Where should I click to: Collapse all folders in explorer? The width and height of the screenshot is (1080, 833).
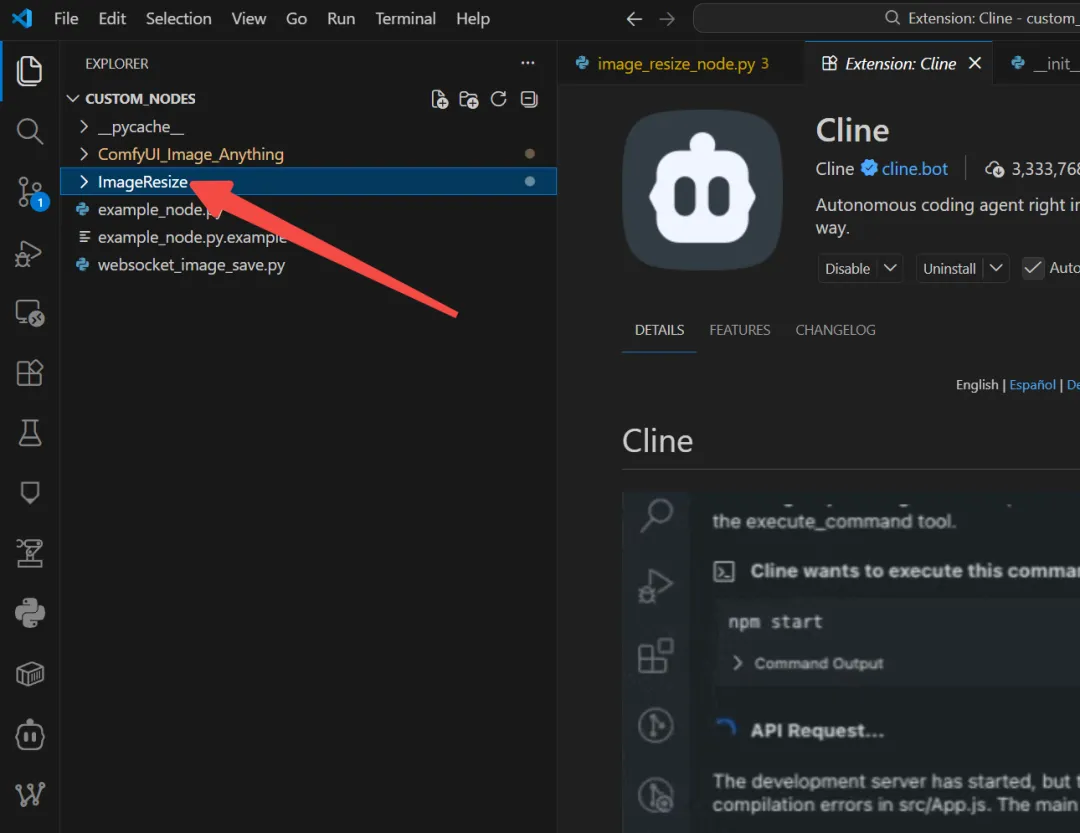pos(529,99)
